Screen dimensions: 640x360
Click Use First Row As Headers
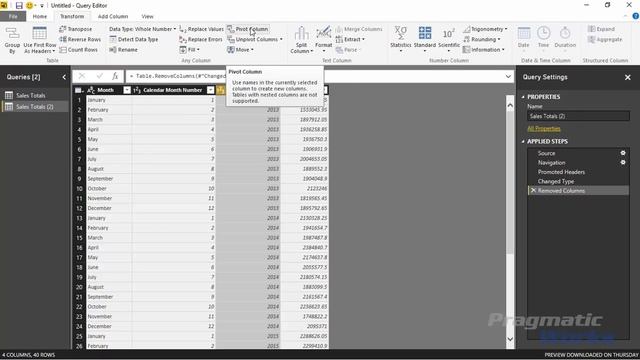(40, 40)
